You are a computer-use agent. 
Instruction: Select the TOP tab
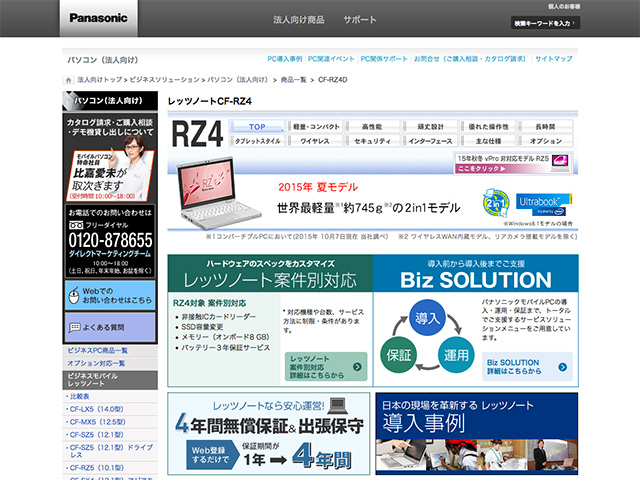point(257,127)
